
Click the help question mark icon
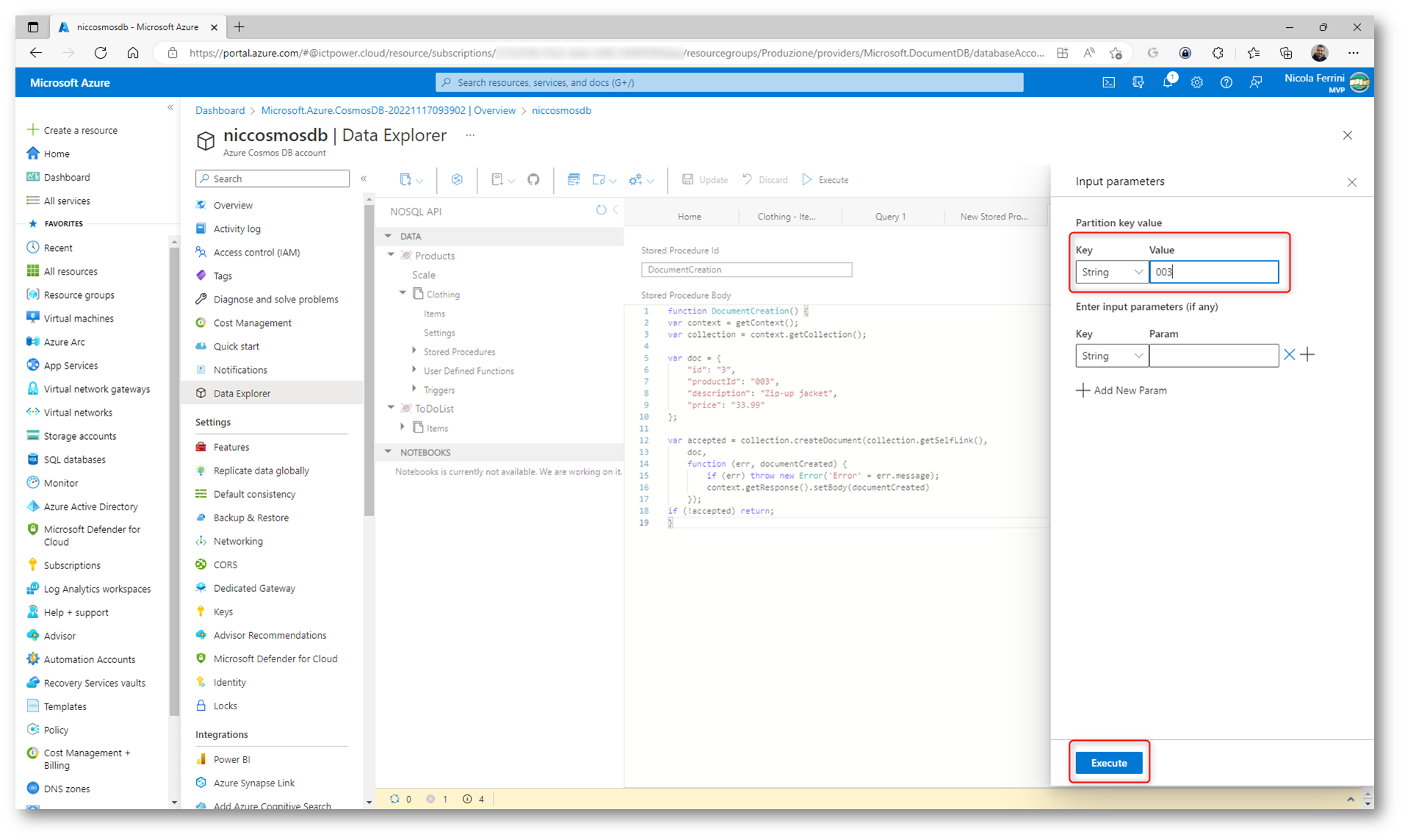1226,83
